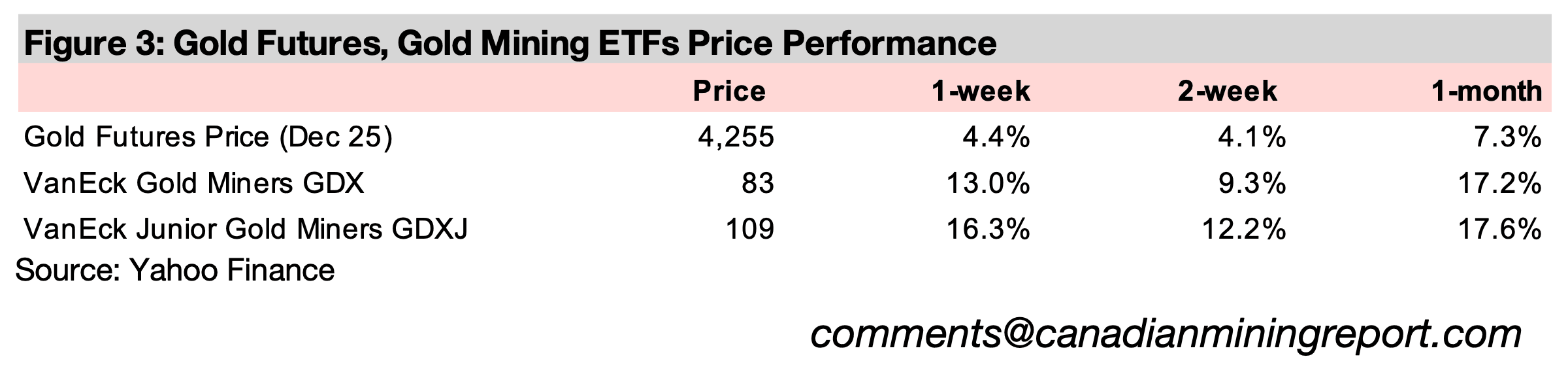Click the 1-week column header
1568x378 pixels.
click(x=981, y=91)
